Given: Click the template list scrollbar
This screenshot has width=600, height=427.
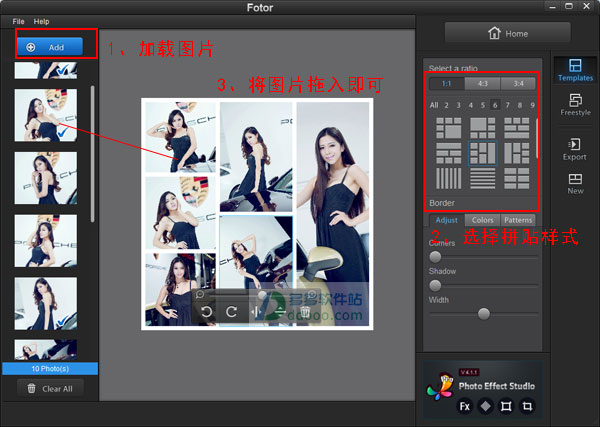Looking at the screenshot, I should (537, 138).
